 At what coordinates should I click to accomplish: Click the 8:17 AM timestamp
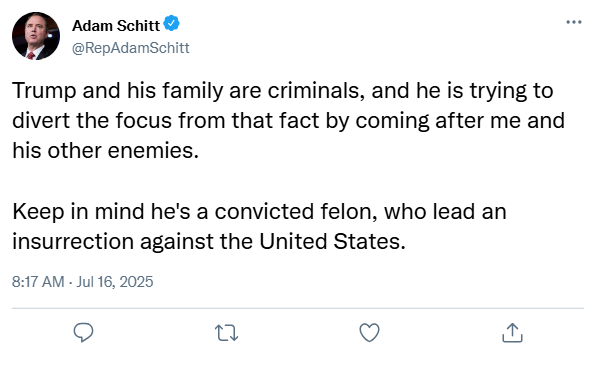pos(38,282)
